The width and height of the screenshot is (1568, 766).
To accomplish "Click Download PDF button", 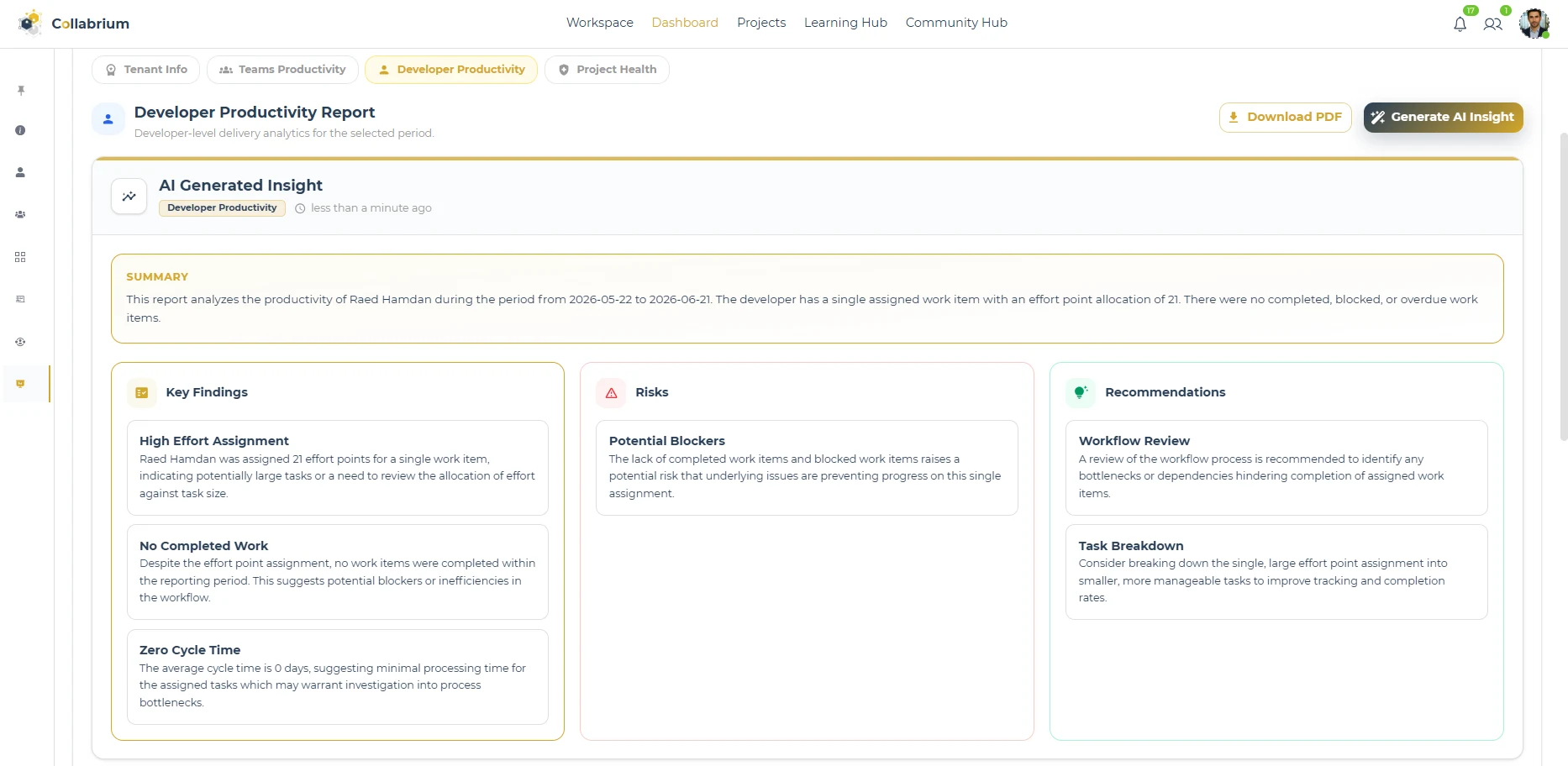I will (x=1286, y=118).
